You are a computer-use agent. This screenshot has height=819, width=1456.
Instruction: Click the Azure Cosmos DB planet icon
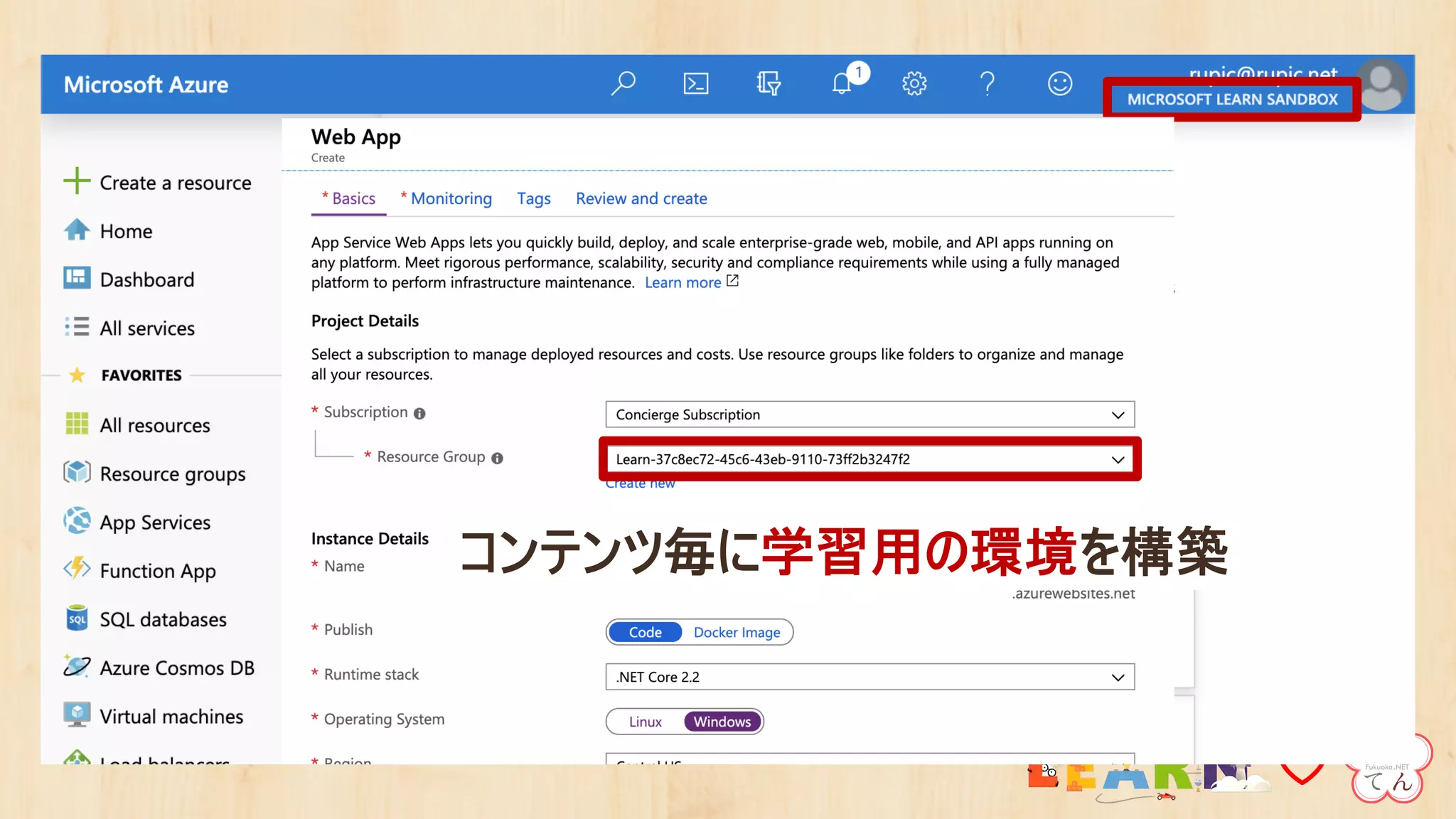77,666
